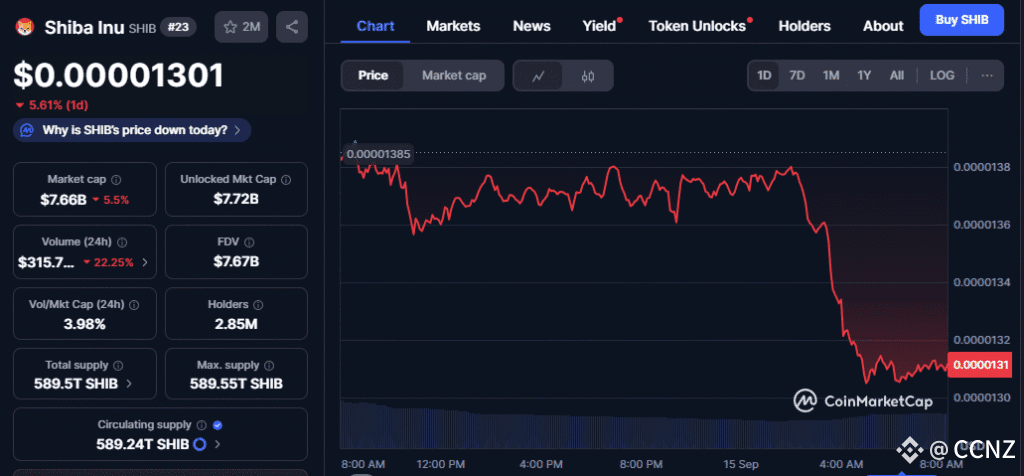1024x476 pixels.
Task: Show info tooltip for Vol/Mkt Cap (24h)
Action: (134, 305)
